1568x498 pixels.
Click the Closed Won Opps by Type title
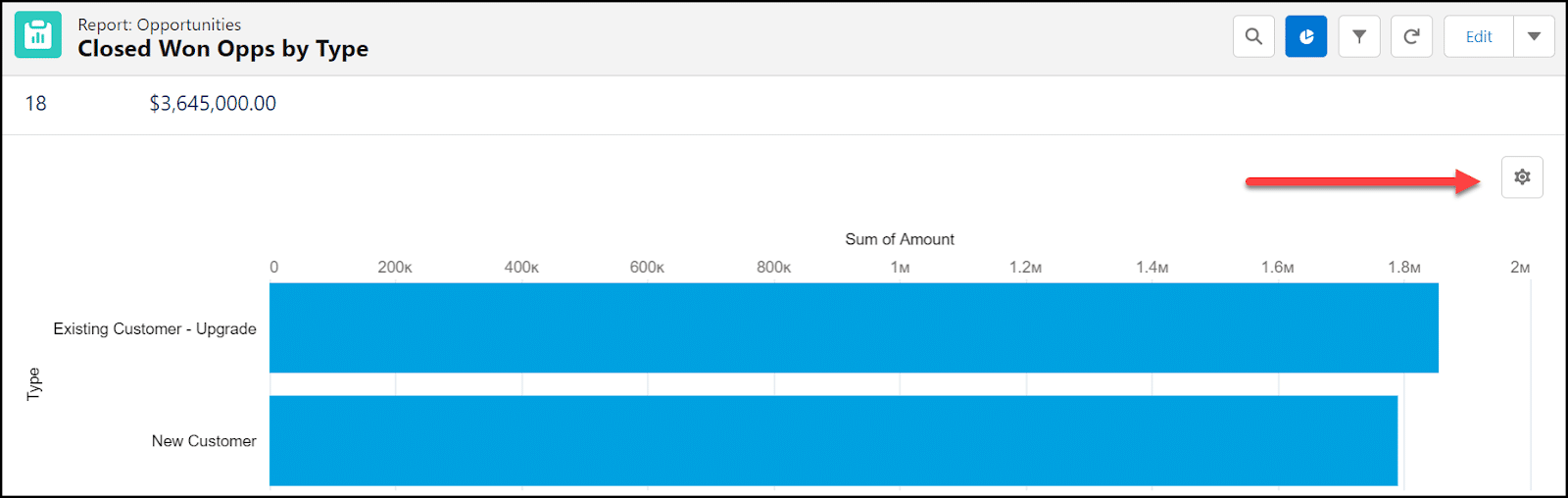tap(222, 49)
